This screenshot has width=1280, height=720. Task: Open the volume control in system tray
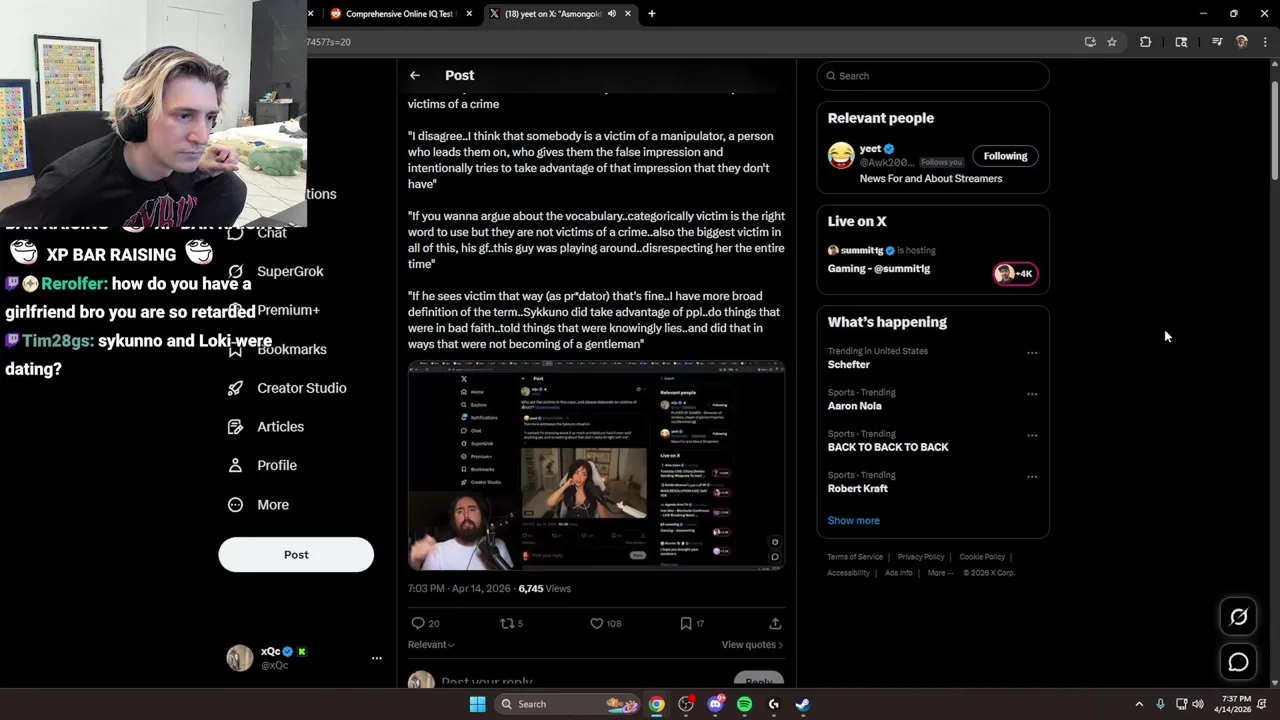1198,704
